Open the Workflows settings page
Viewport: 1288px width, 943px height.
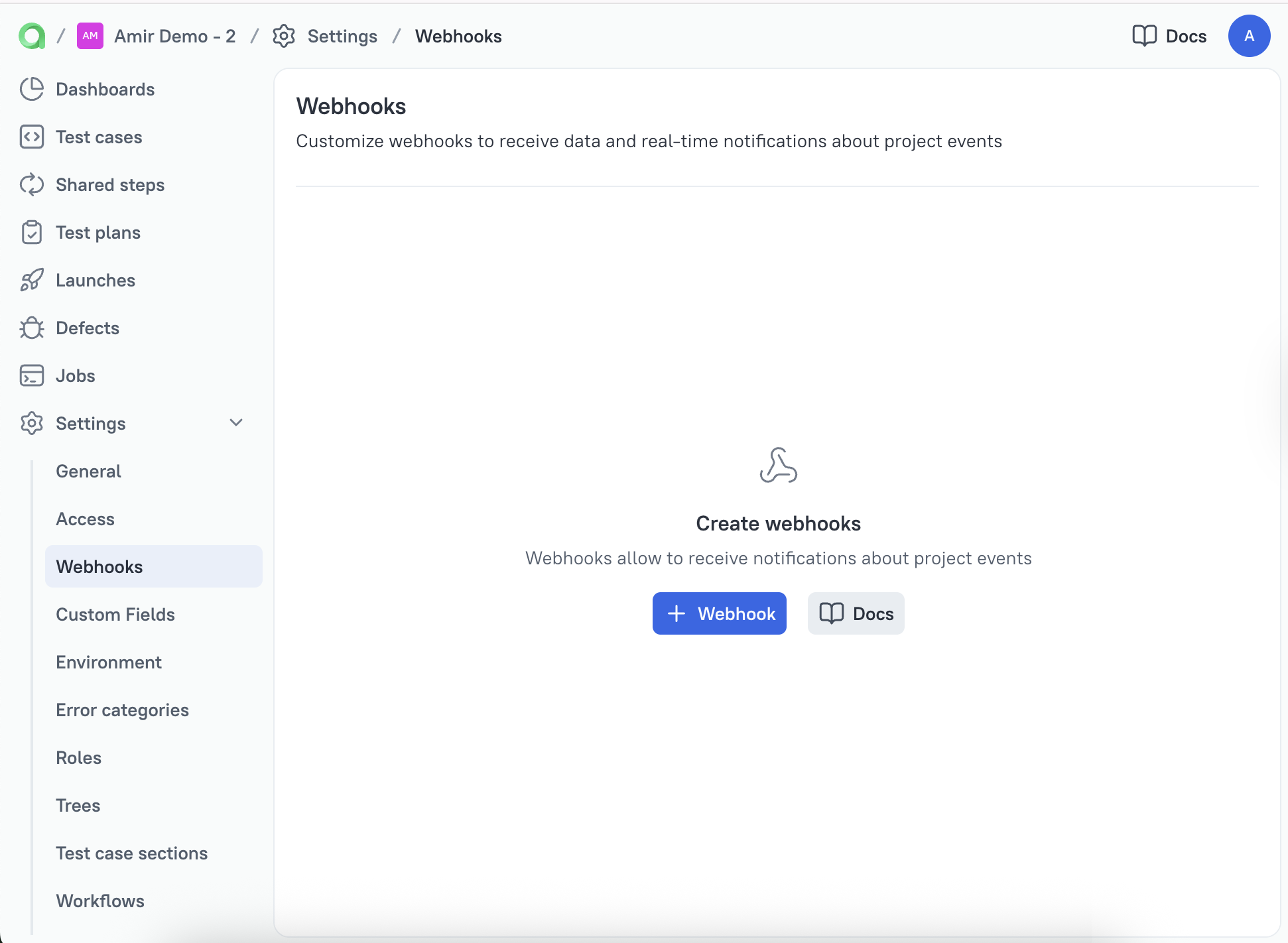(100, 901)
